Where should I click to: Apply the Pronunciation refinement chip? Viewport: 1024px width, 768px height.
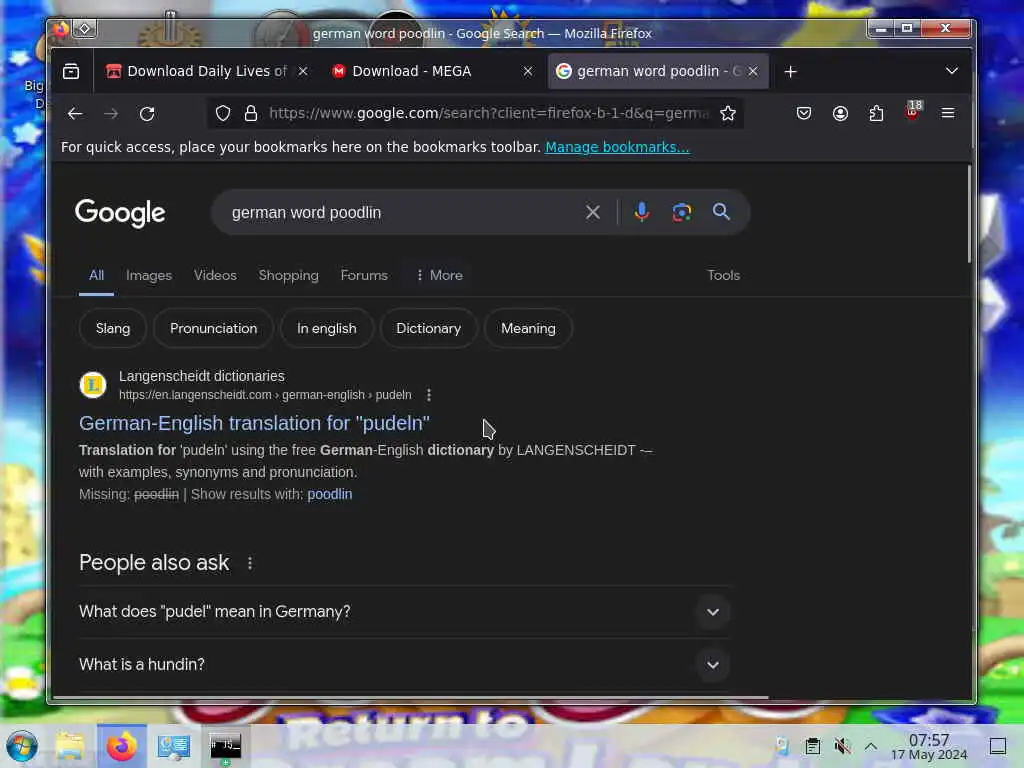coord(214,328)
